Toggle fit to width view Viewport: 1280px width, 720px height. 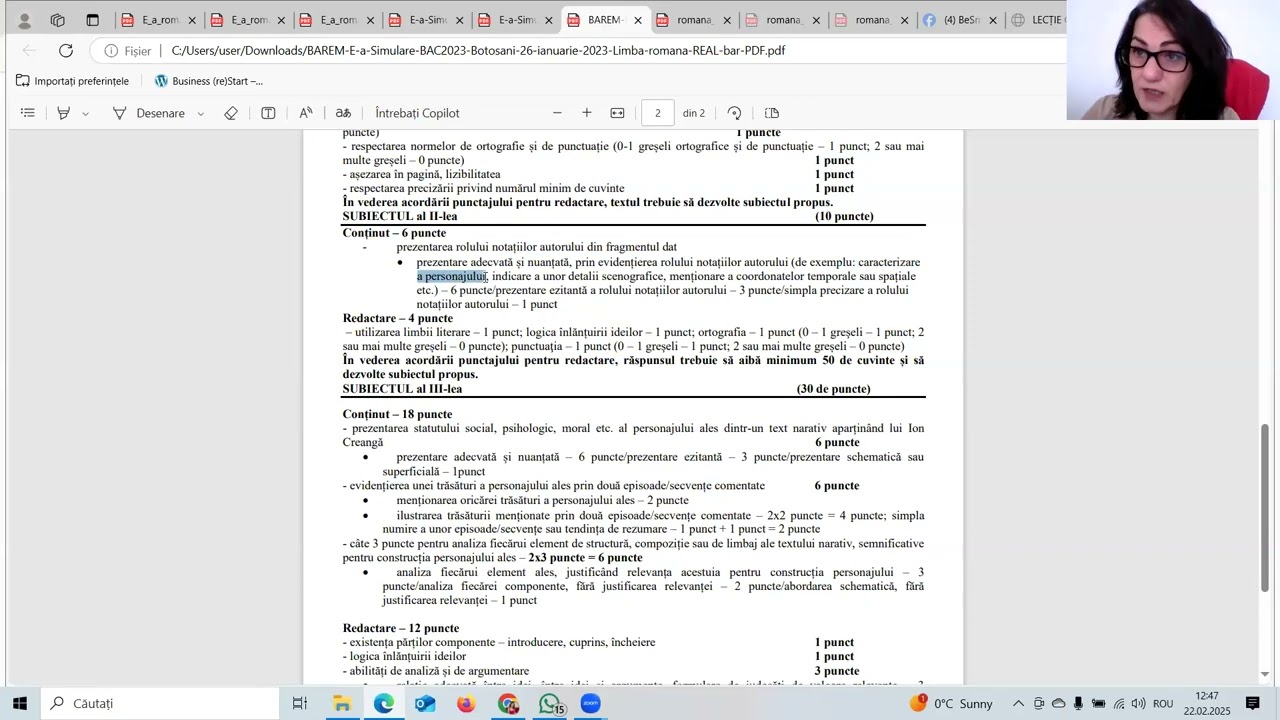tap(617, 113)
